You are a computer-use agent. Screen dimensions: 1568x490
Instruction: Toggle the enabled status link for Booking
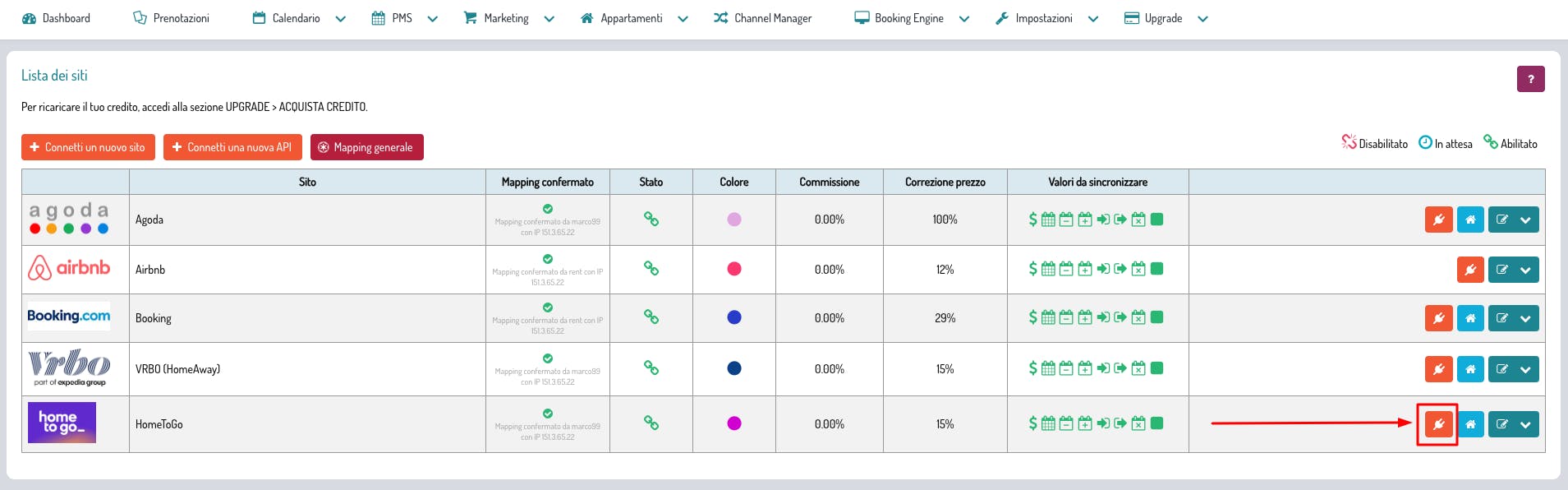click(x=651, y=317)
